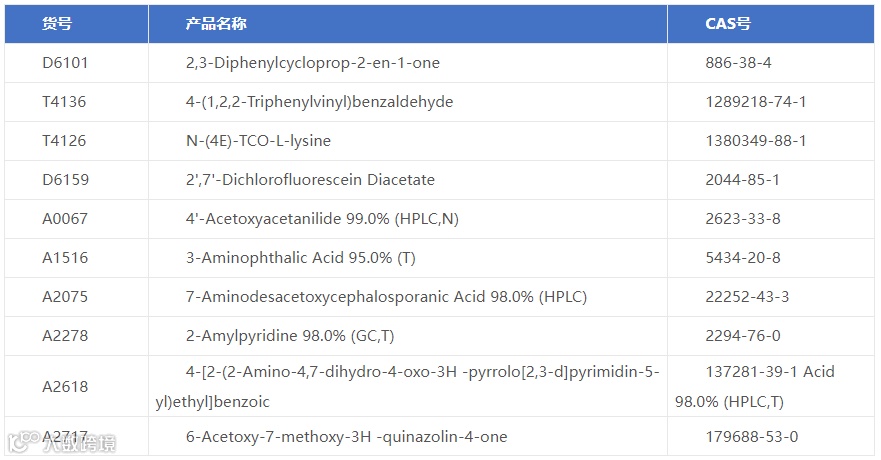Click CAS number 886-38-4
The height and width of the screenshot is (460, 881).
[738, 63]
